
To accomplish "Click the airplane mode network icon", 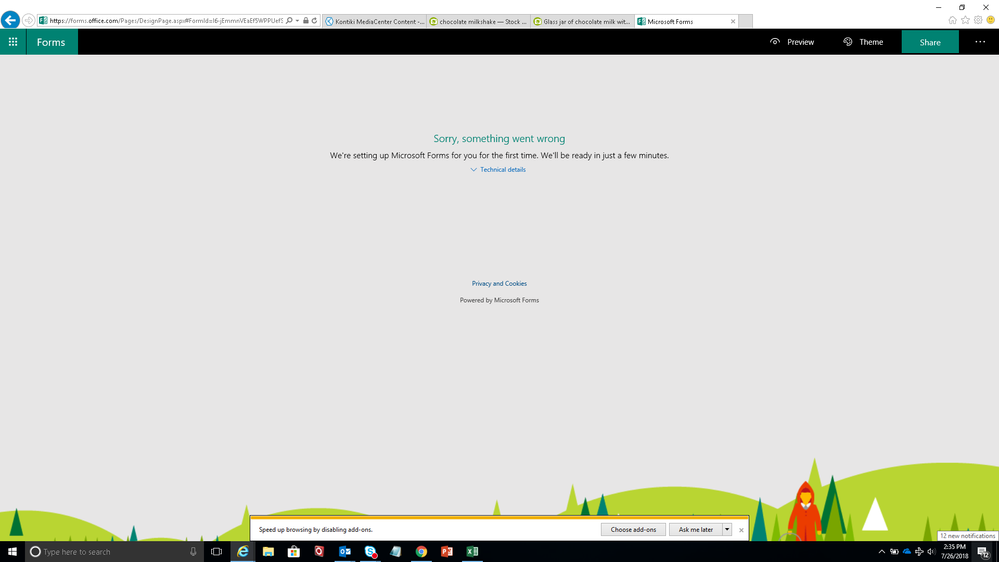I will [x=919, y=552].
